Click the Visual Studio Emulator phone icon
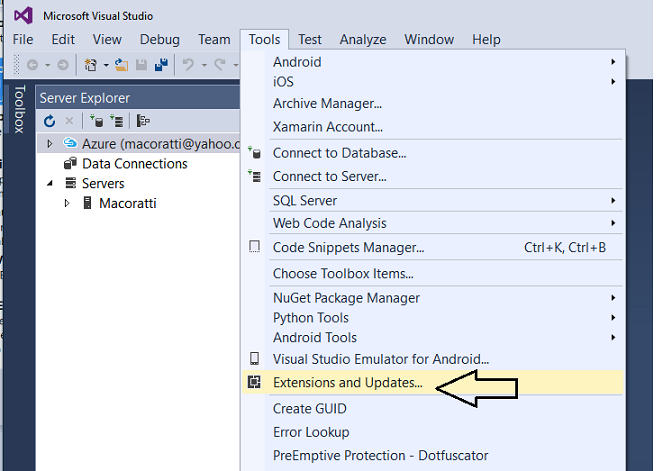Image resolution: width=663 pixels, height=471 pixels. (x=254, y=359)
